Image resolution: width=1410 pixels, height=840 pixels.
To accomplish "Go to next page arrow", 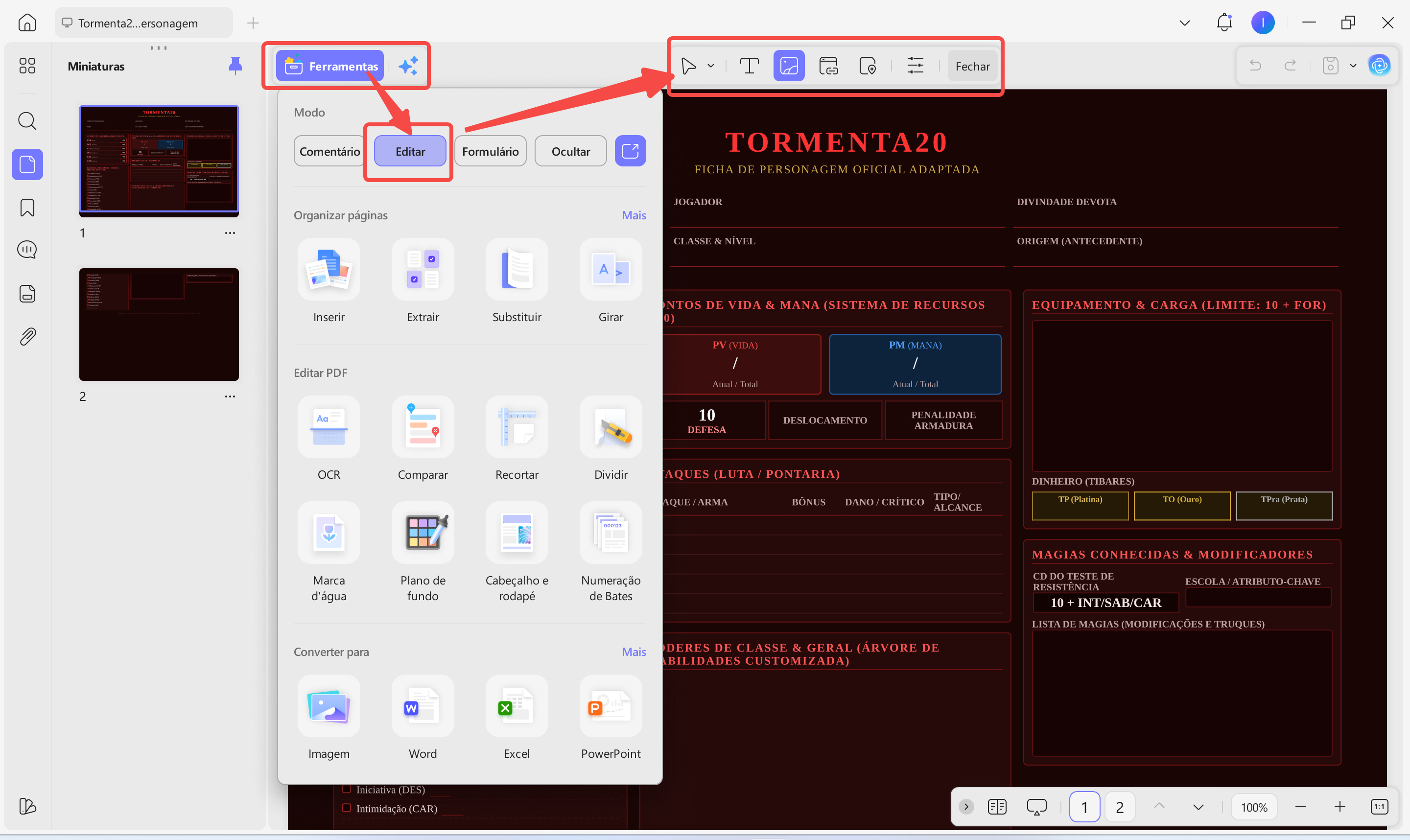I will 1198,807.
